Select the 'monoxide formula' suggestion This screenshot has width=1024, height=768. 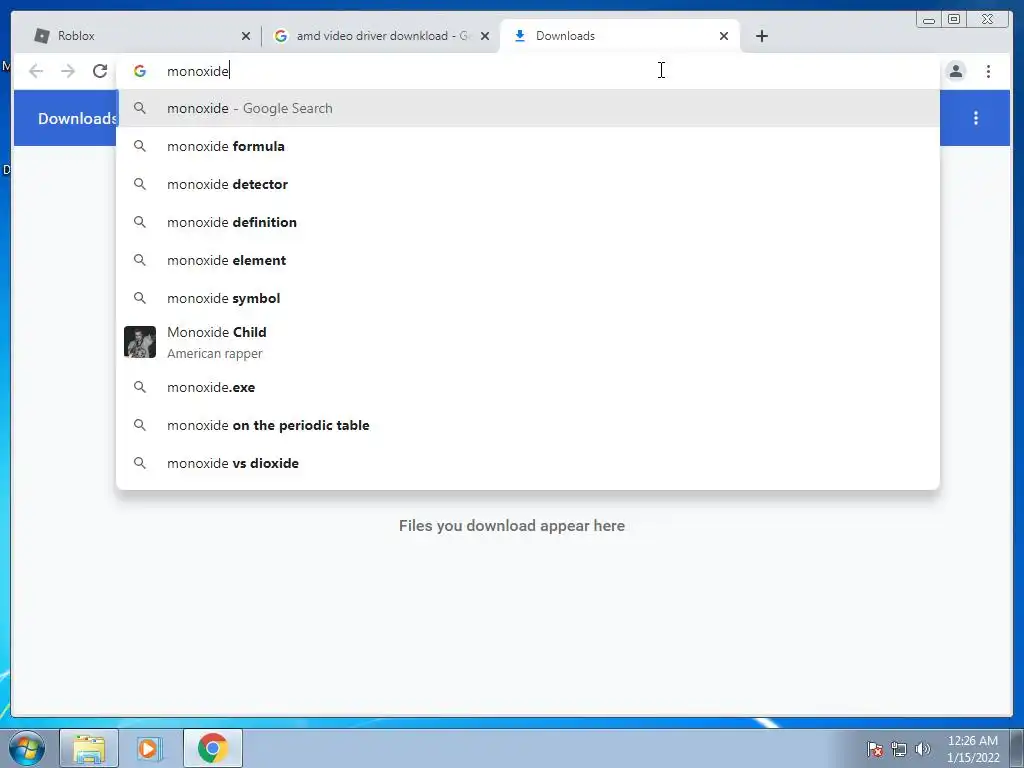[528, 146]
